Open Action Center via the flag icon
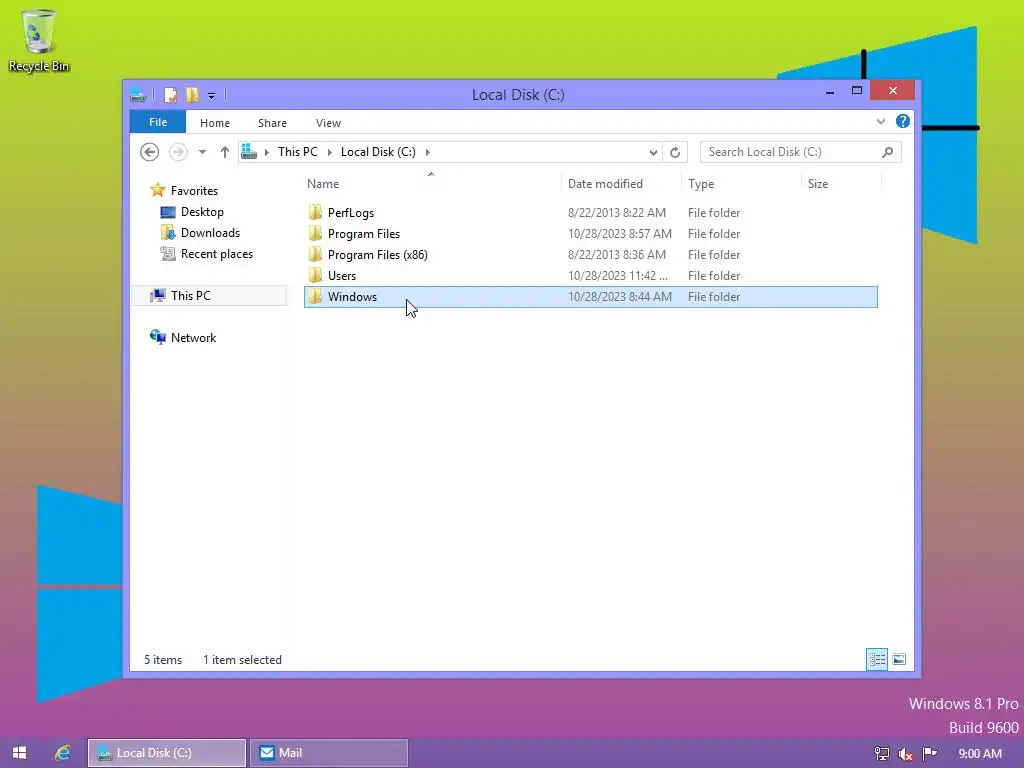This screenshot has height=768, width=1024. tap(929, 754)
